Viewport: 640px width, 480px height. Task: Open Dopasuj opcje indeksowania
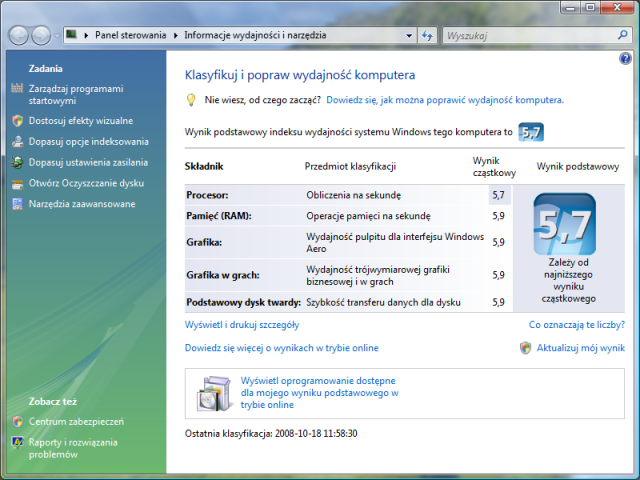(x=89, y=142)
